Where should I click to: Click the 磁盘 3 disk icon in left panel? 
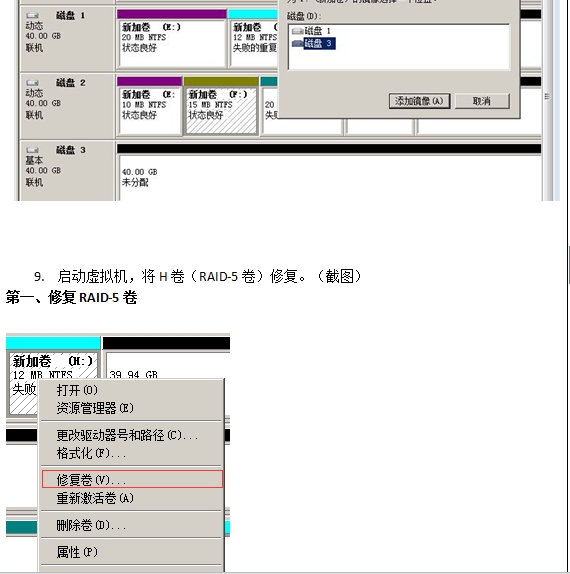(32, 150)
